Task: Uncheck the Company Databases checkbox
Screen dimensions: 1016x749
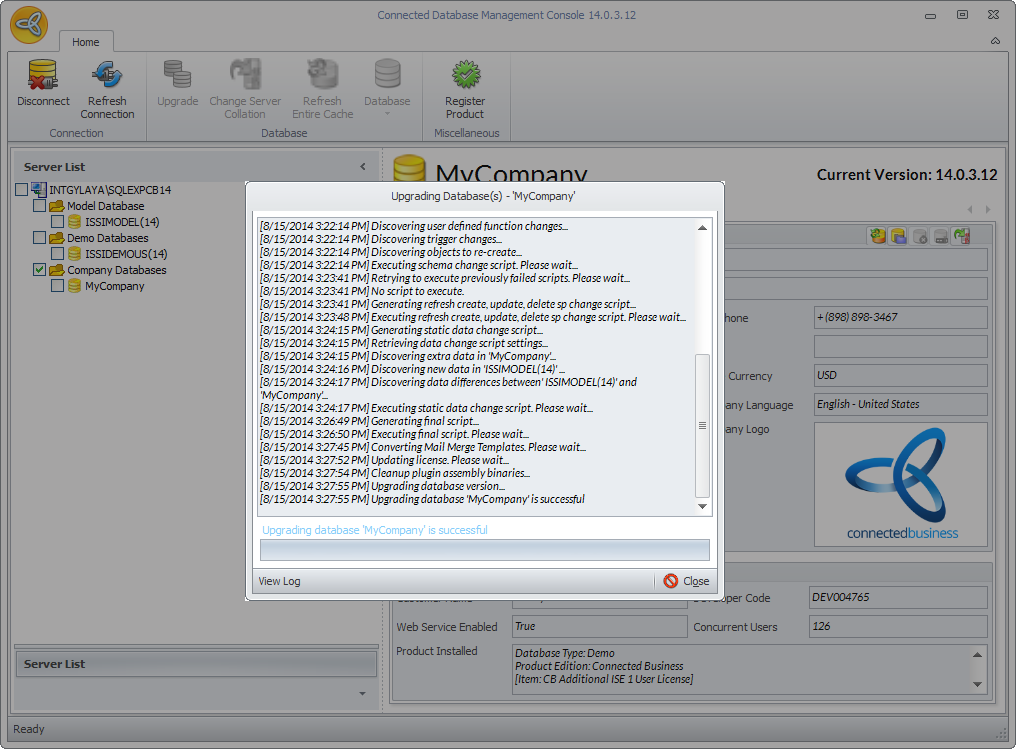Action: [x=40, y=270]
